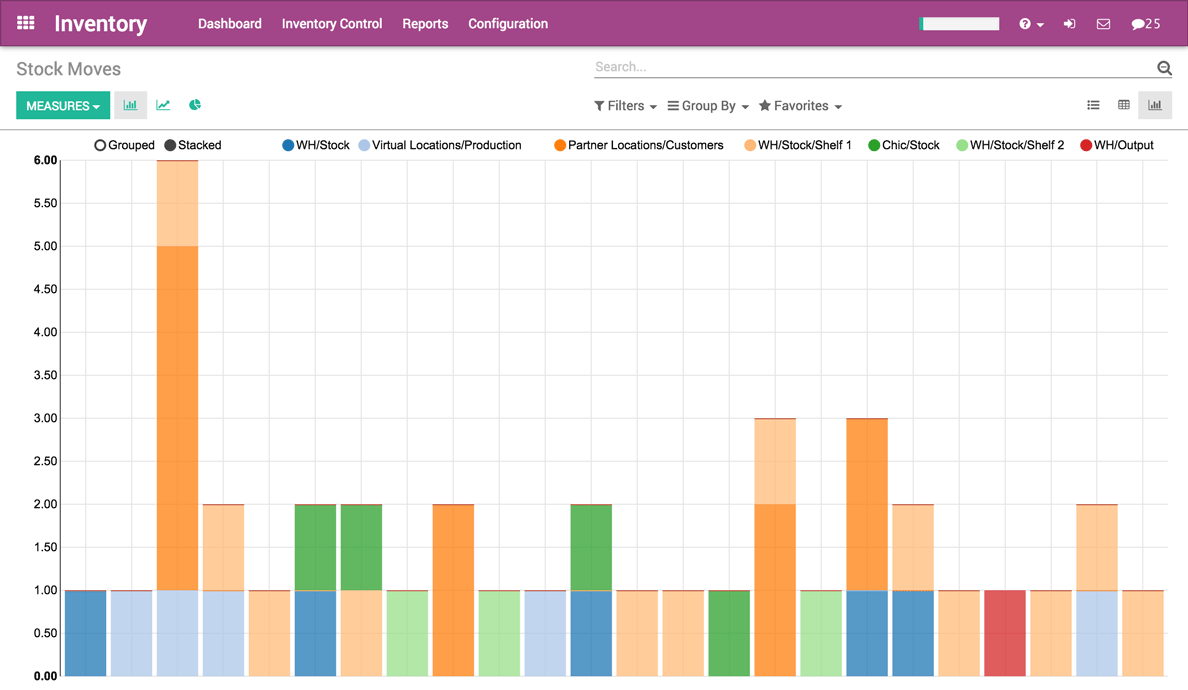The image size is (1188, 690).
Task: Open the Filters dropdown
Action: pyautogui.click(x=624, y=105)
